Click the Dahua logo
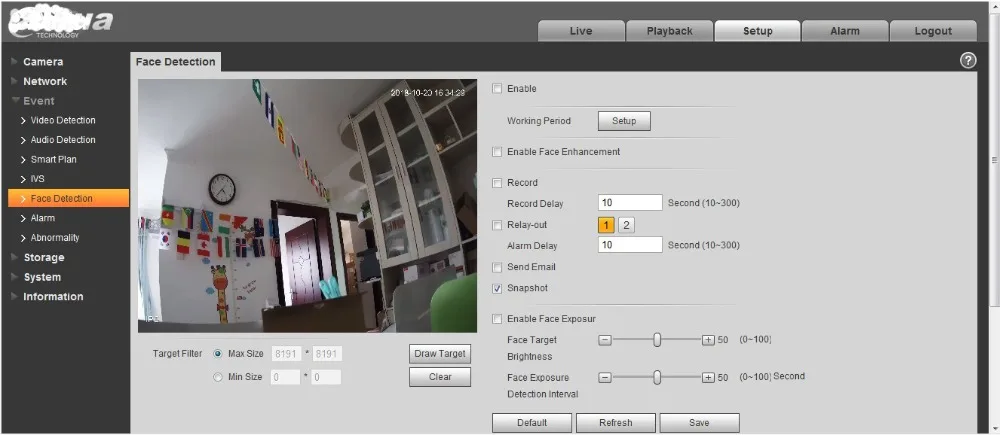 click(61, 23)
